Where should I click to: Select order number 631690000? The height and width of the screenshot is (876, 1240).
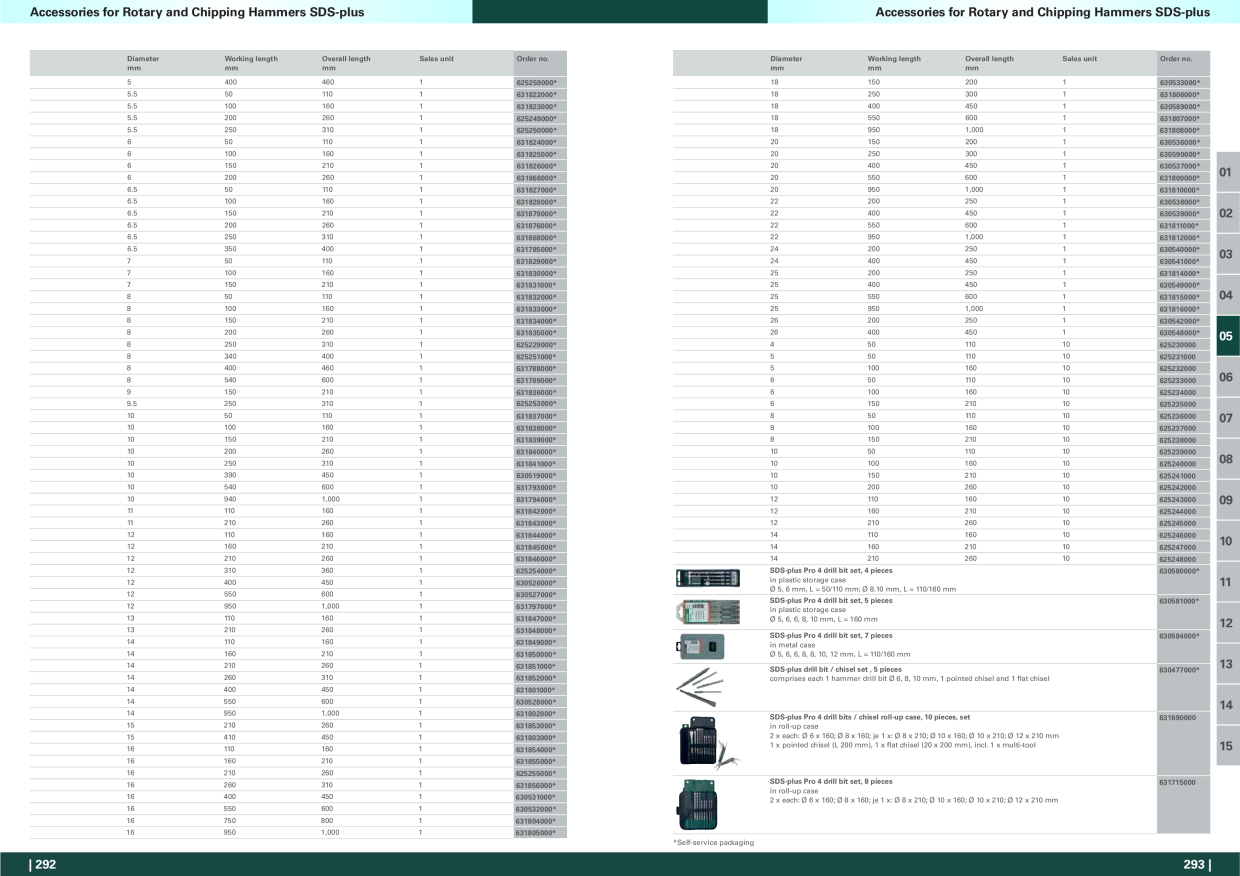1179,717
